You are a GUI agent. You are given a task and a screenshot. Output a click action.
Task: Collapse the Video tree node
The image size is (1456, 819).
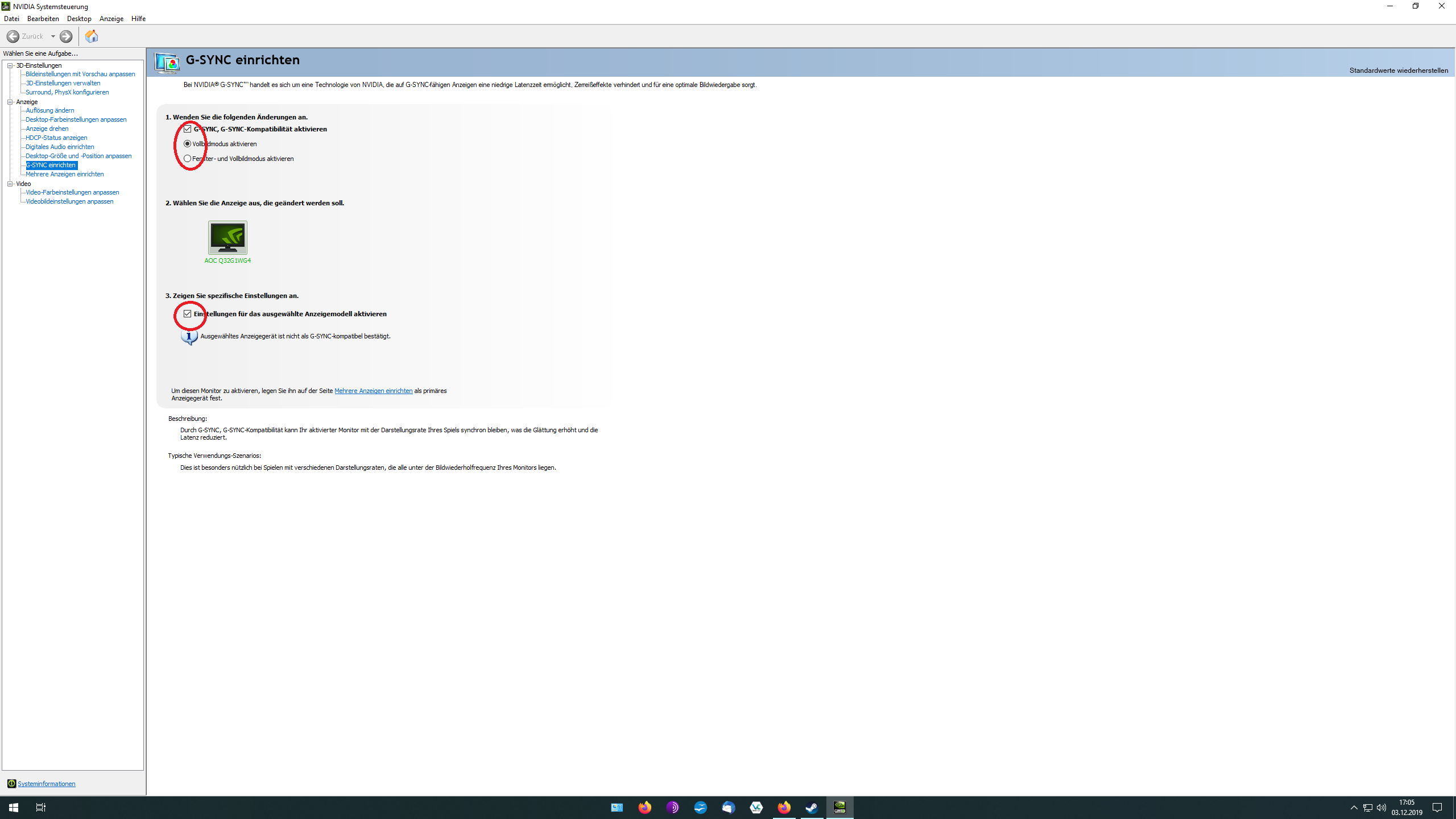click(x=10, y=184)
